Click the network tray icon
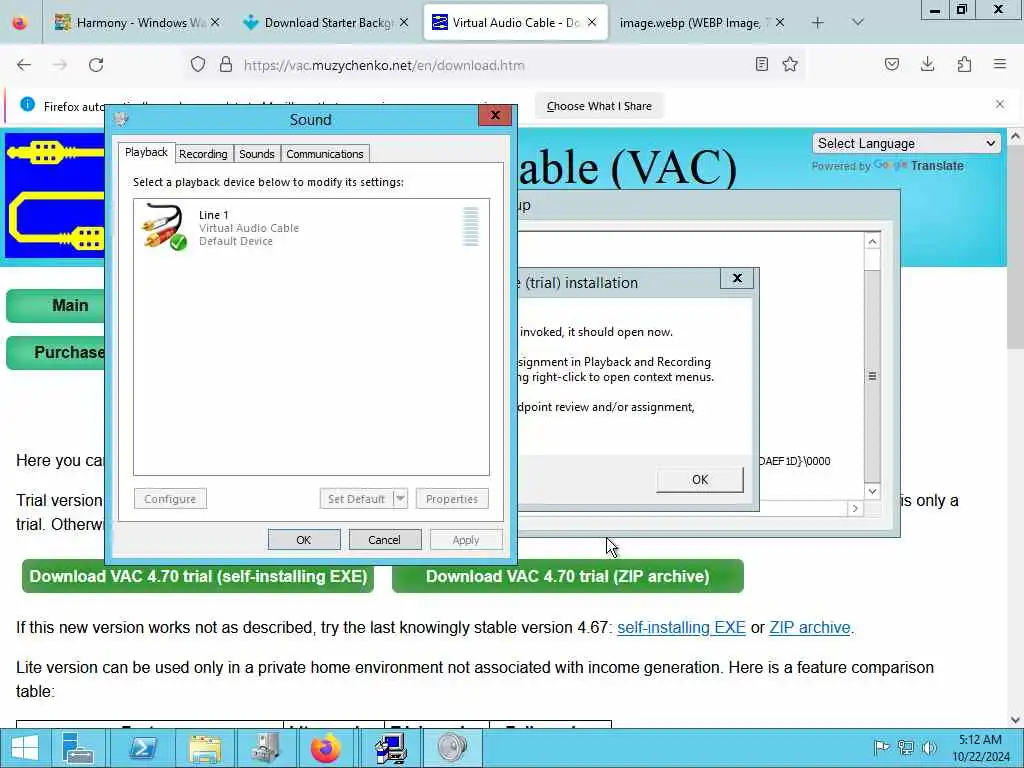The height and width of the screenshot is (768, 1024). pyautogui.click(x=906, y=748)
